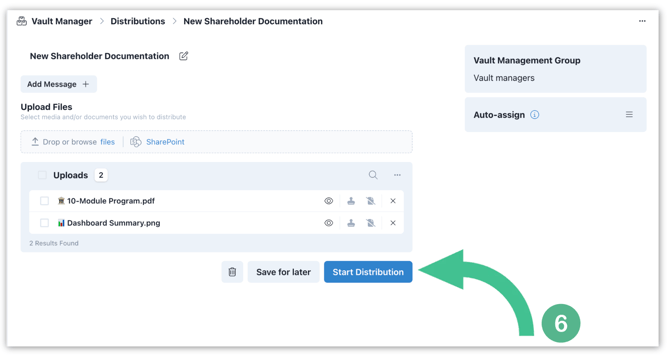
Task: Preview Dashboard Summary.png with eye icon
Action: (x=329, y=223)
